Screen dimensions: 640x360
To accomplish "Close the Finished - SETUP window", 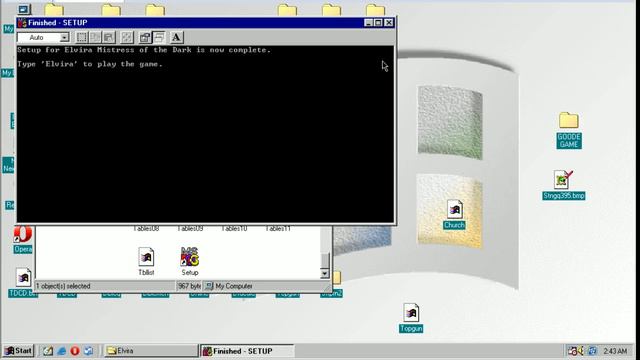I will pos(389,23).
